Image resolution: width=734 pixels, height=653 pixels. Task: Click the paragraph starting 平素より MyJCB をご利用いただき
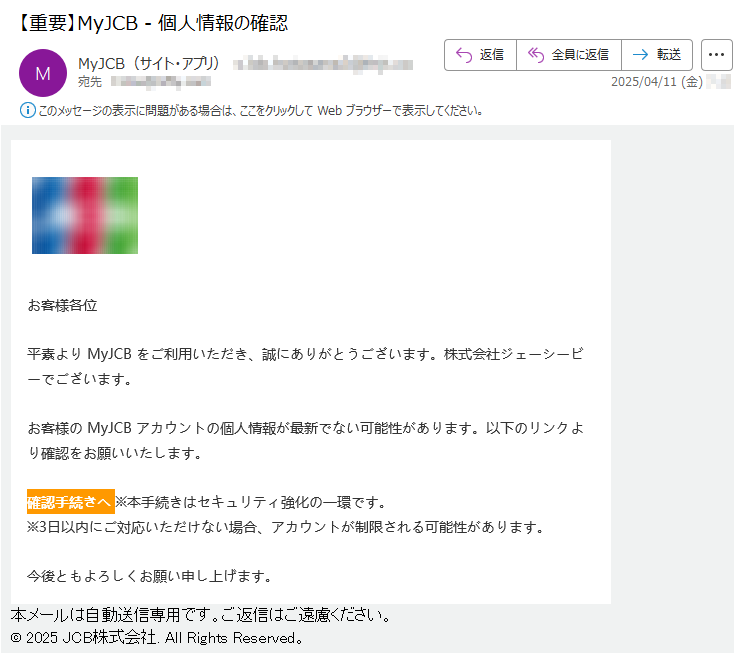(305, 366)
